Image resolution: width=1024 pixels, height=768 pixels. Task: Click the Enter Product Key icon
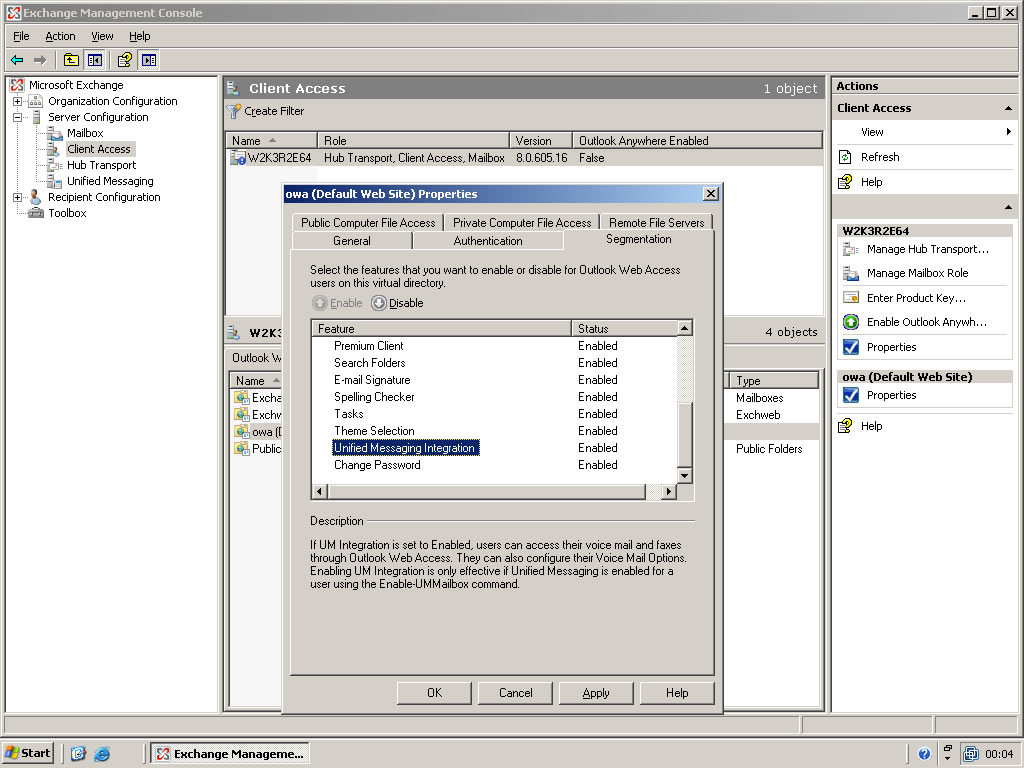[x=851, y=298]
